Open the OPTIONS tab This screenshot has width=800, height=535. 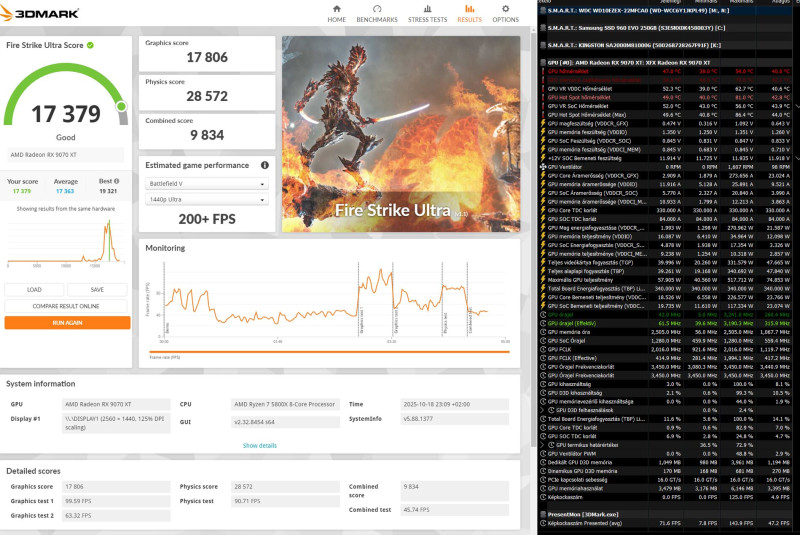(x=505, y=14)
